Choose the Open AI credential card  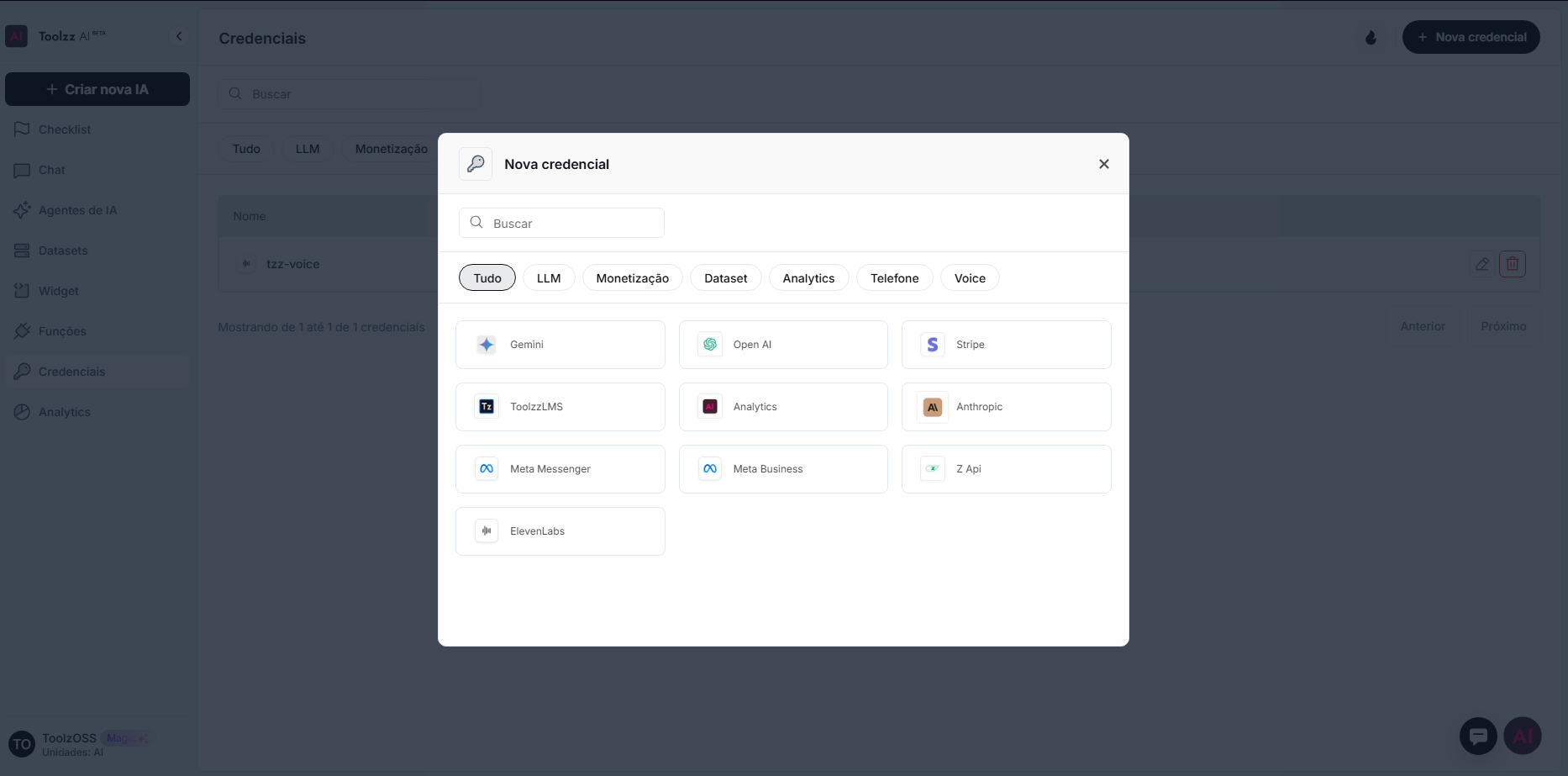783,345
